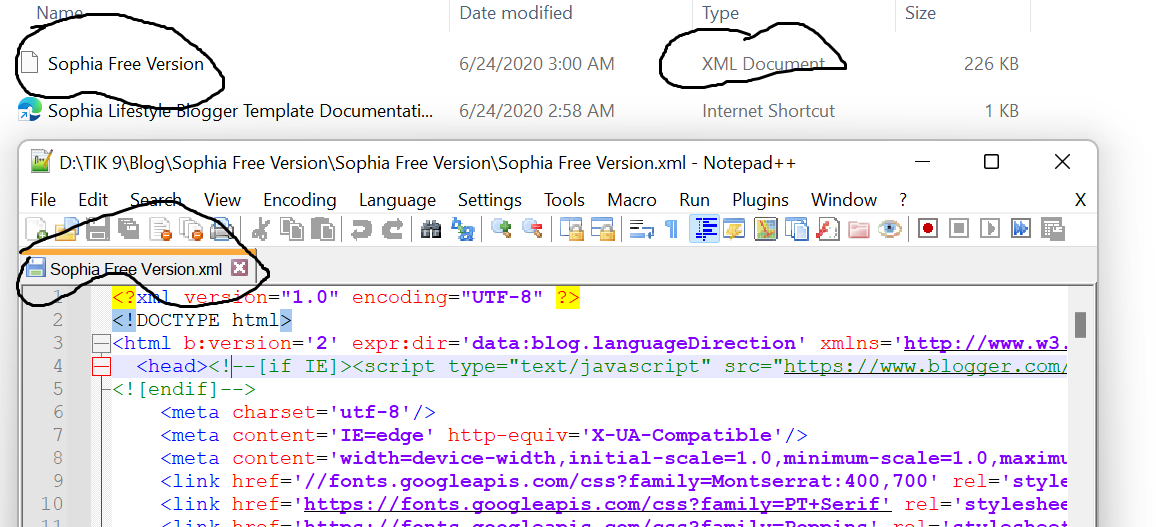Click the Define your language icon
This screenshot has width=1156, height=527.
(x=734, y=228)
